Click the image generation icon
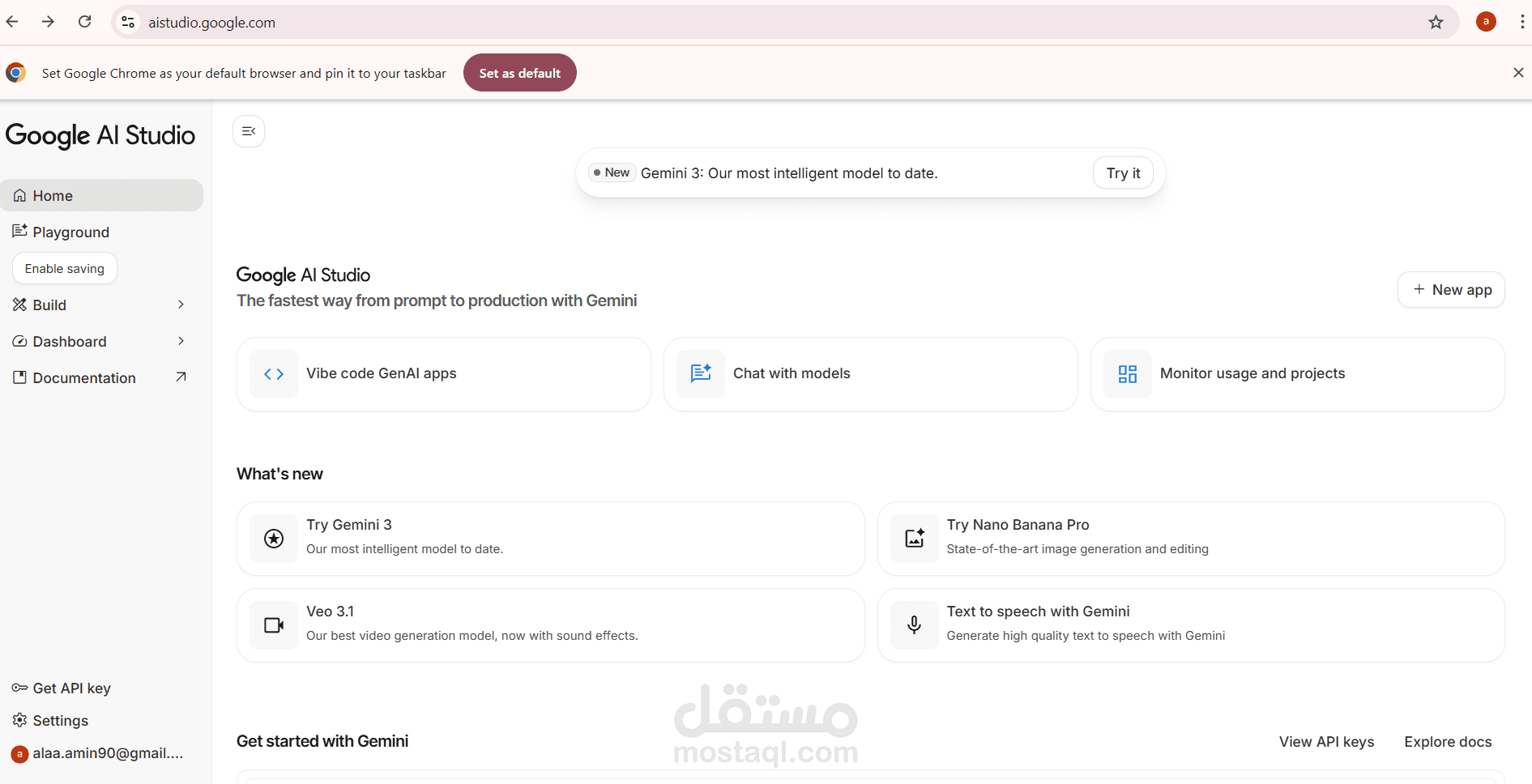This screenshot has height=784, width=1532. 915,539
